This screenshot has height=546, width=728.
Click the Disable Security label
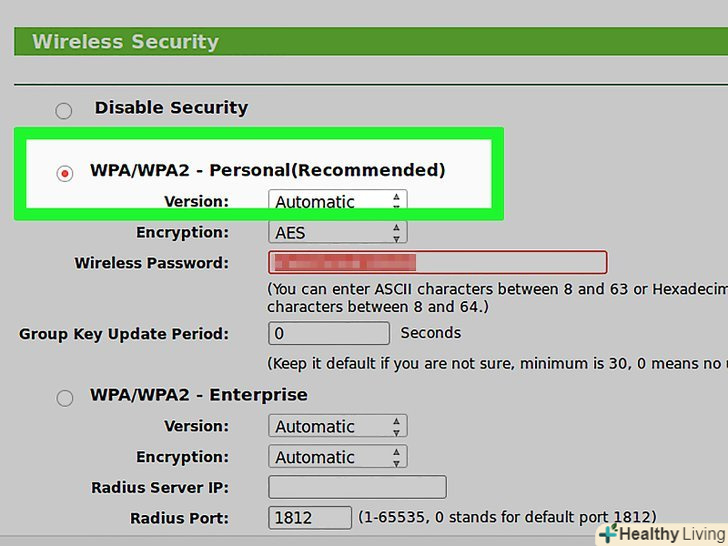click(171, 108)
